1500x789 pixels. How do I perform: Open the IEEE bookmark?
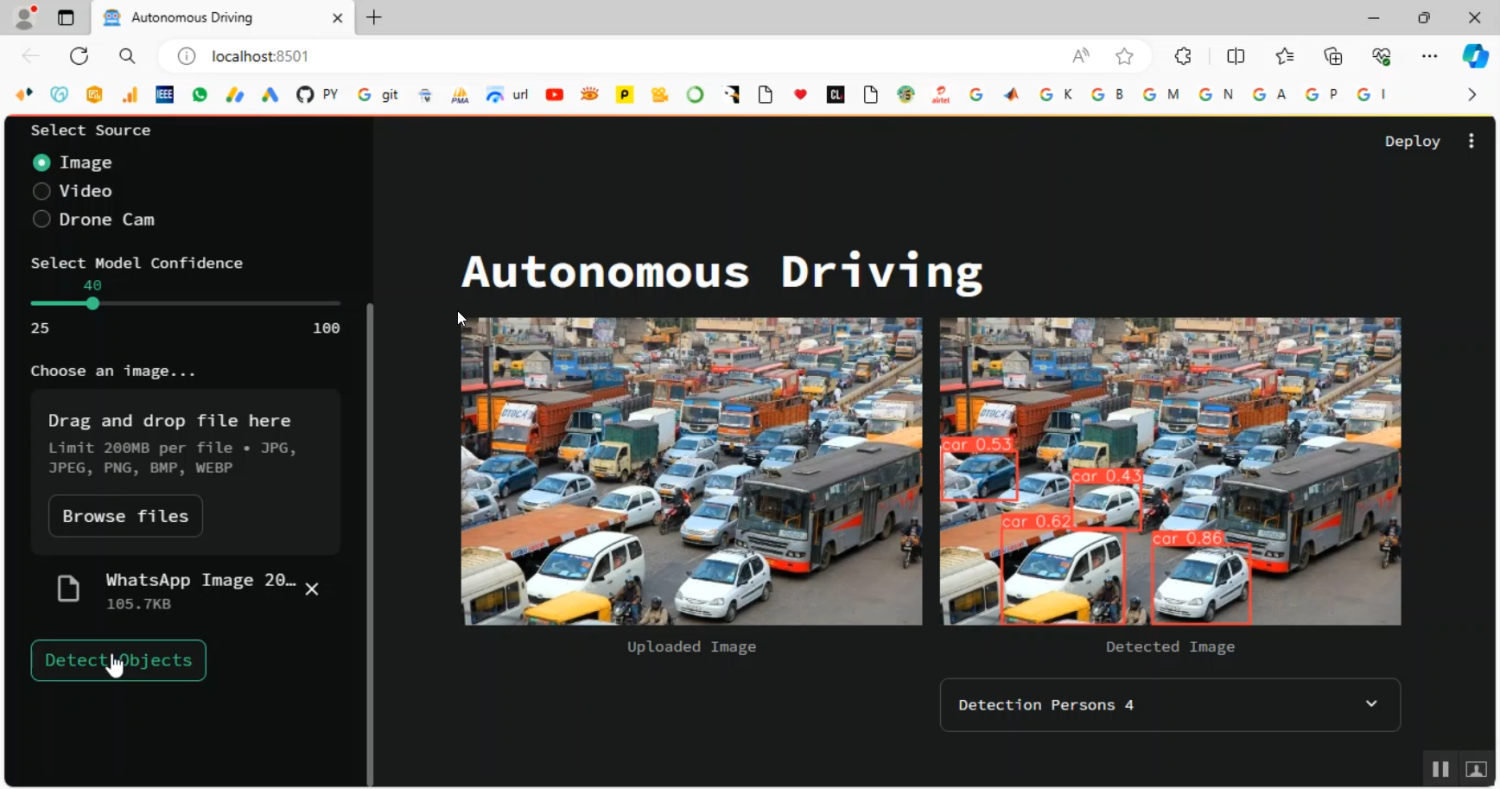coord(165,95)
